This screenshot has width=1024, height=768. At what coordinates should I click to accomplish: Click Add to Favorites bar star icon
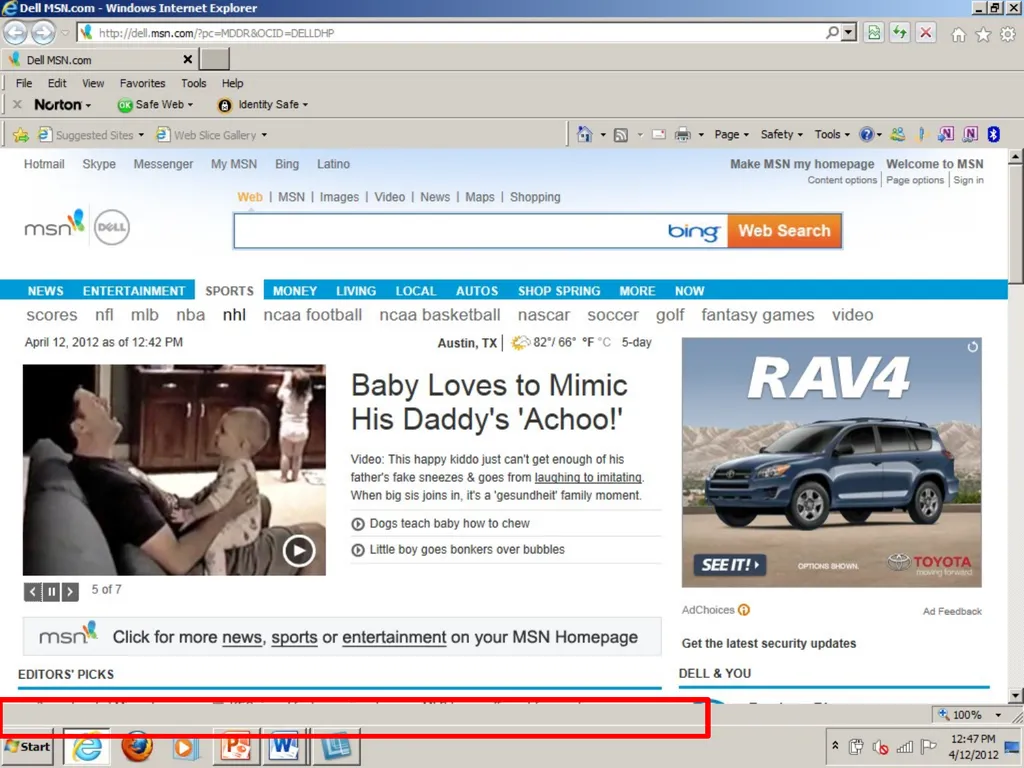pos(21,135)
